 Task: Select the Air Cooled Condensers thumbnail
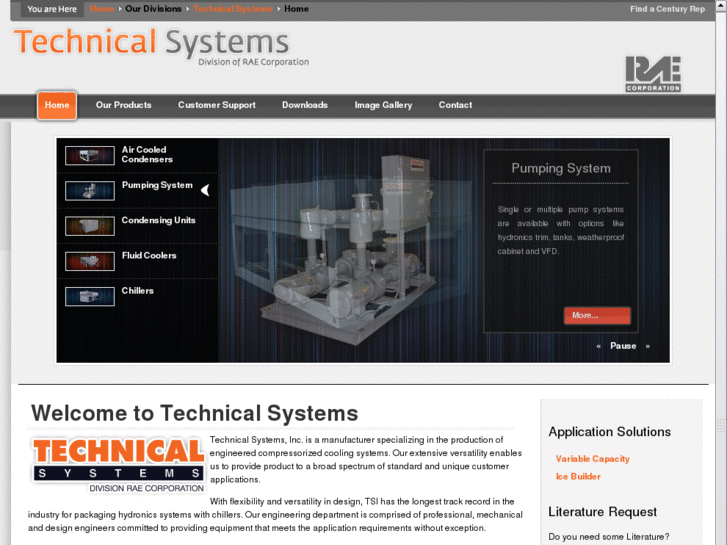point(90,155)
